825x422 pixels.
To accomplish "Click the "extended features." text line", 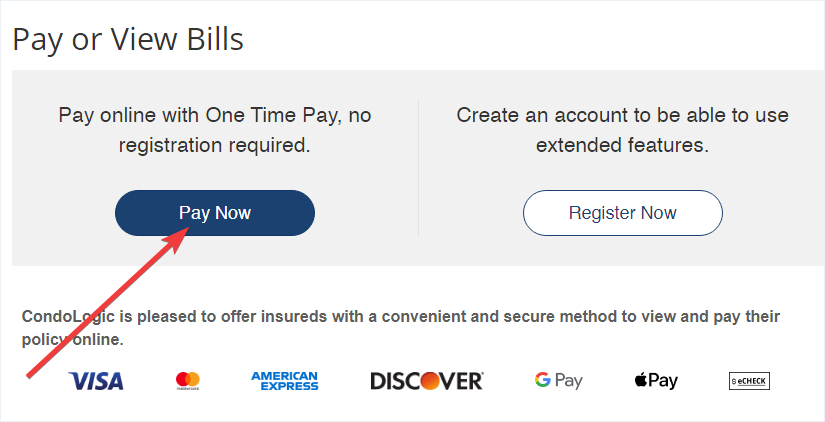I will pos(622,145).
